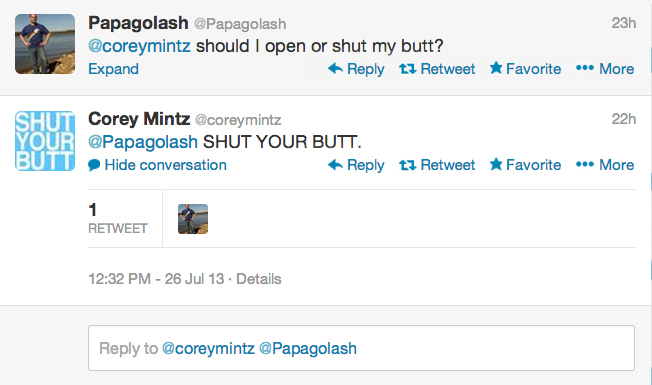Click the Reply arrow icon on Papagolash's tweet
Screen dimensions: 652x385
(335, 68)
